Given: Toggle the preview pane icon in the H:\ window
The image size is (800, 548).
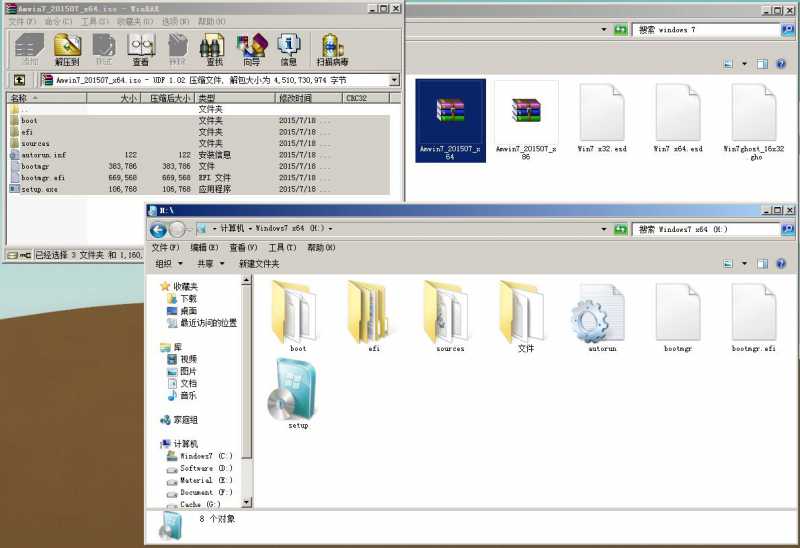Looking at the screenshot, I should tap(762, 263).
